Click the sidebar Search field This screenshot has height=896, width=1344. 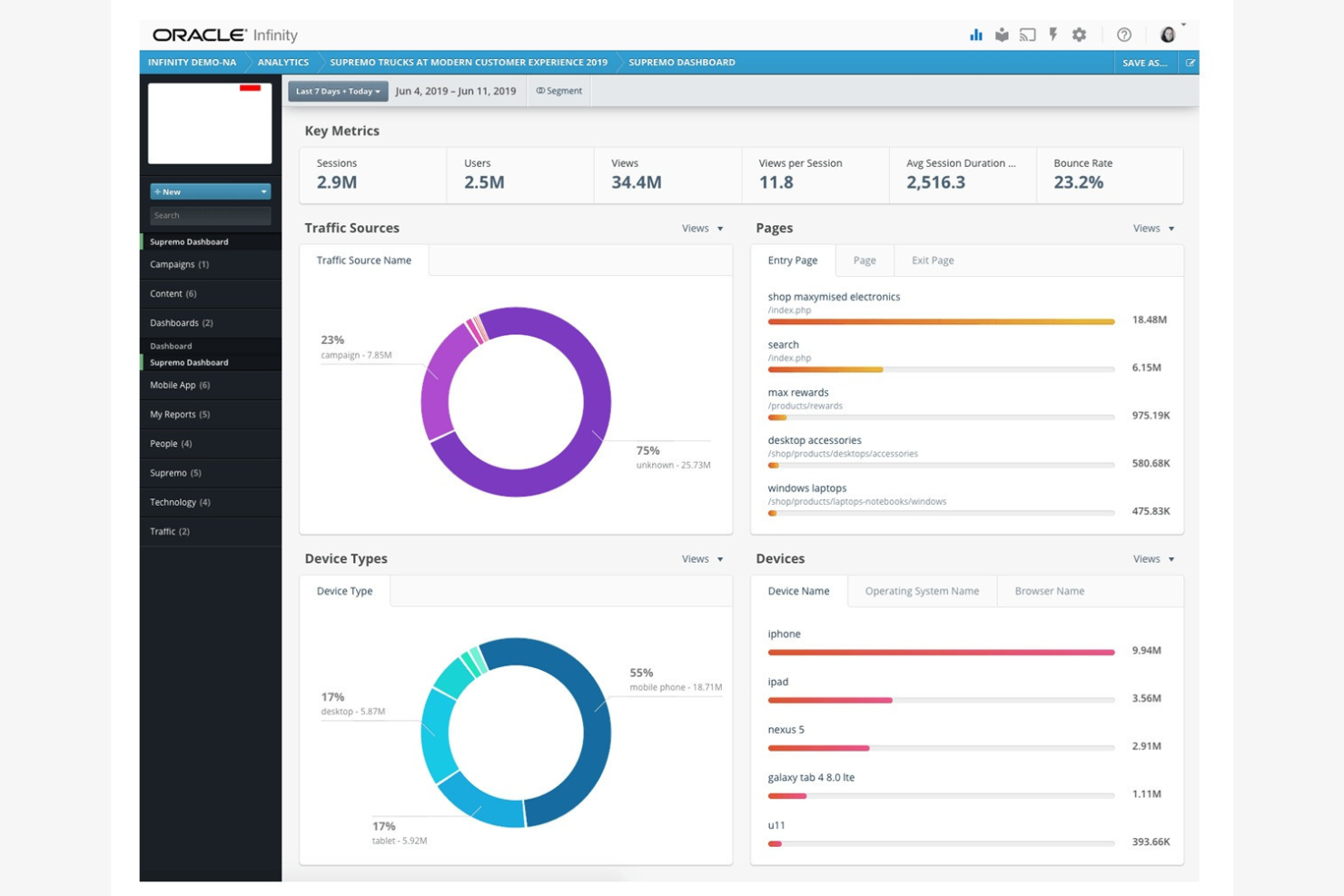coord(211,216)
